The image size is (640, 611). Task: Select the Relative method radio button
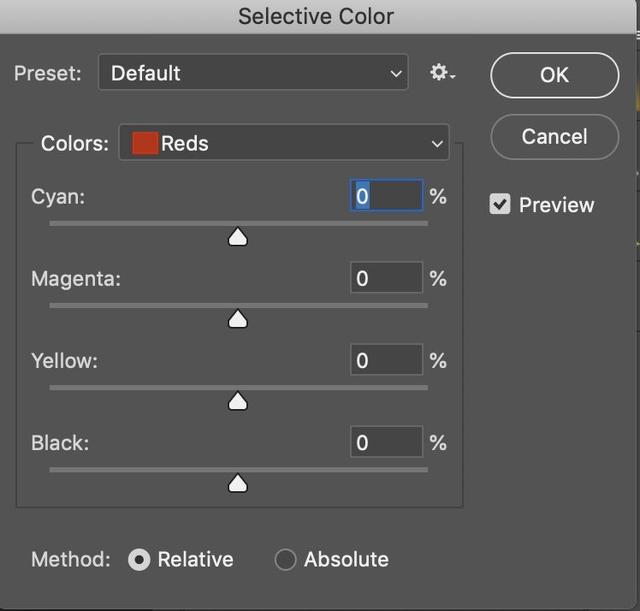pos(140,560)
